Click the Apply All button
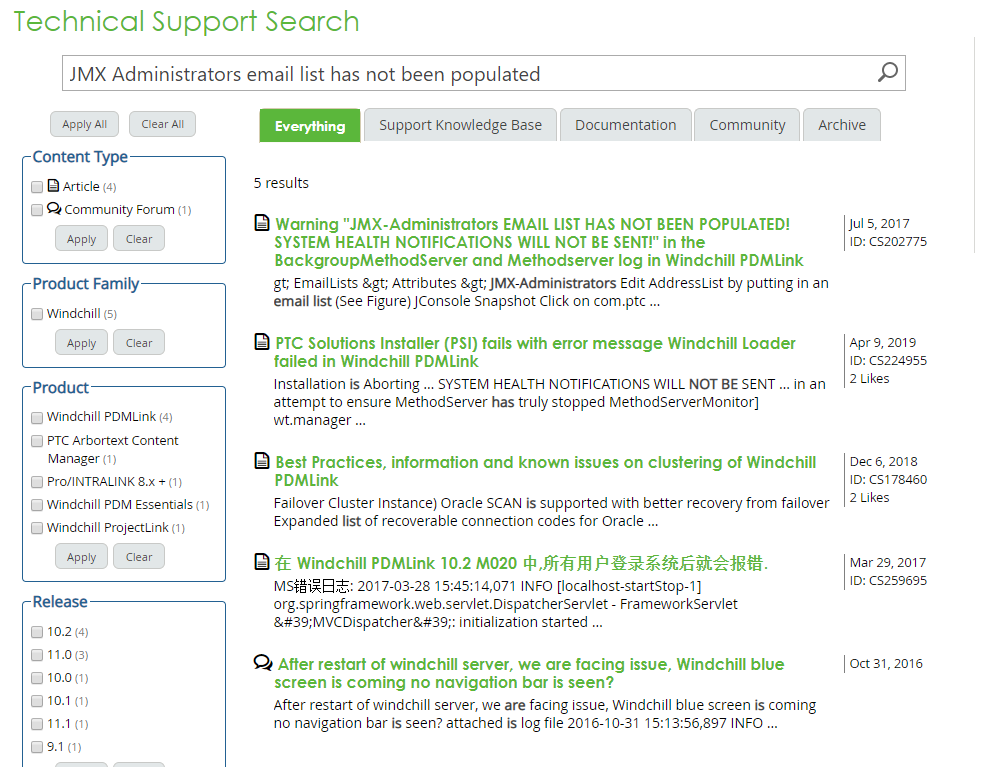The width and height of the screenshot is (985, 767). point(84,124)
